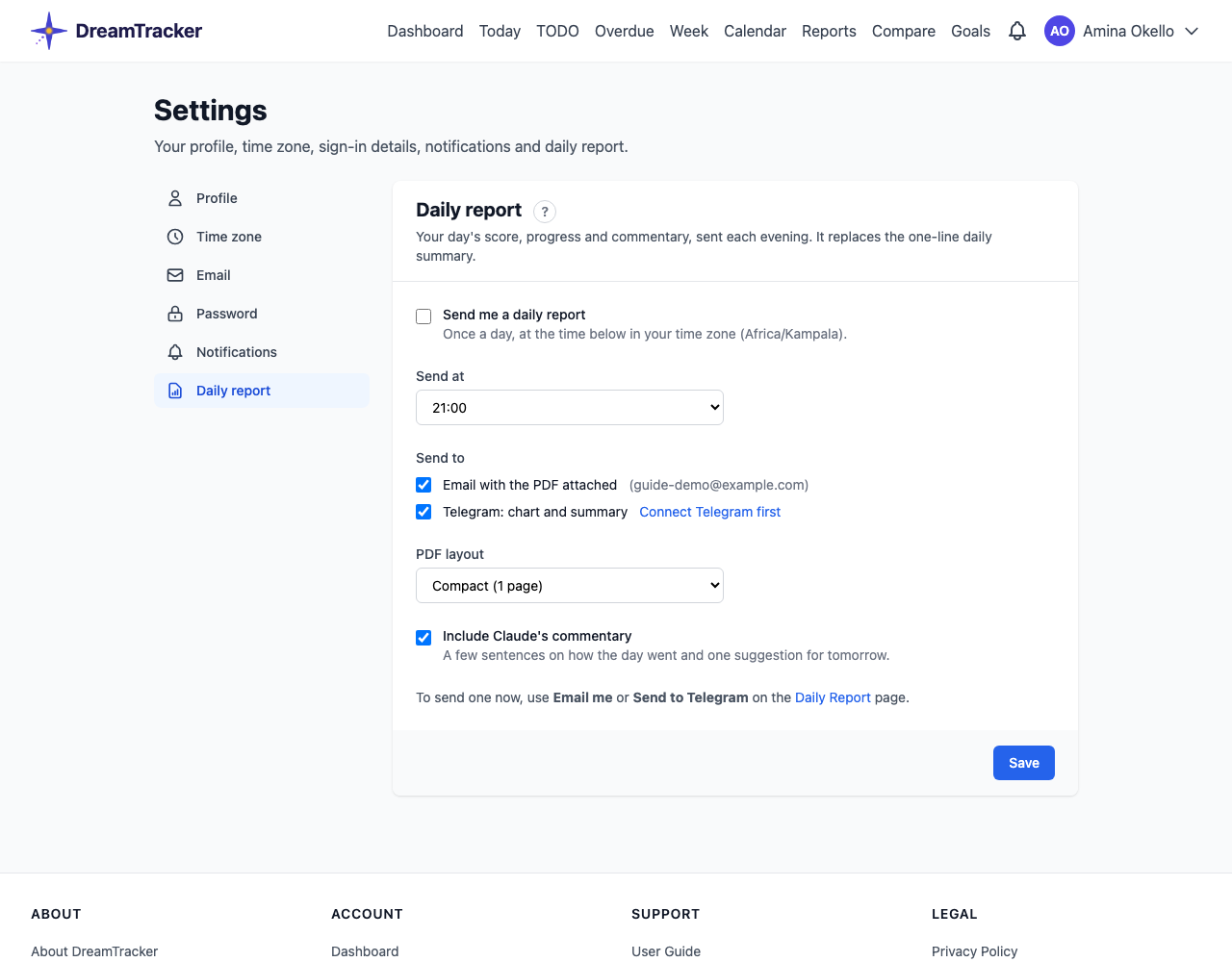
Task: Select Profile settings section
Action: 262,198
